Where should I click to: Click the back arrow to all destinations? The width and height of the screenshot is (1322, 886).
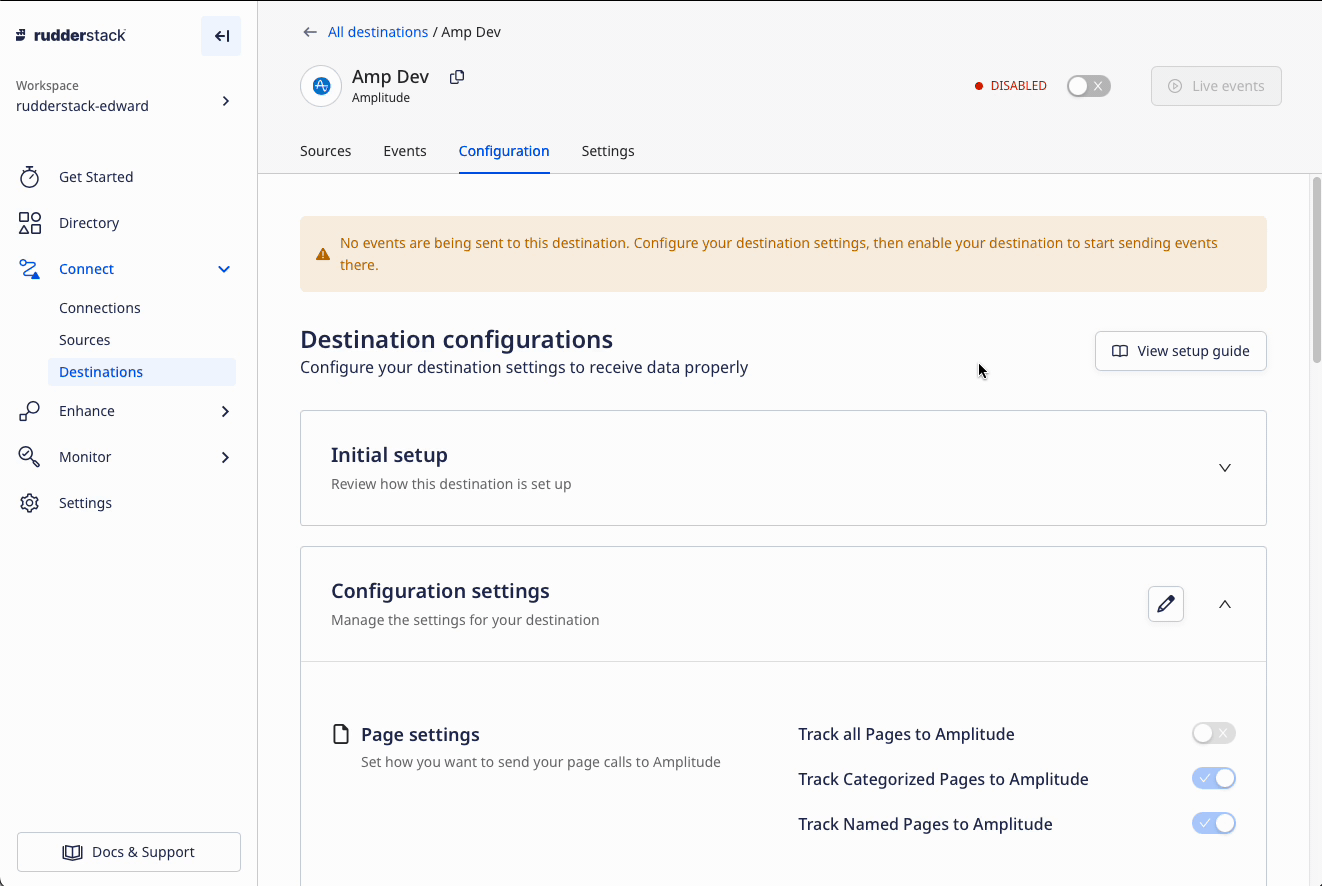coord(310,32)
